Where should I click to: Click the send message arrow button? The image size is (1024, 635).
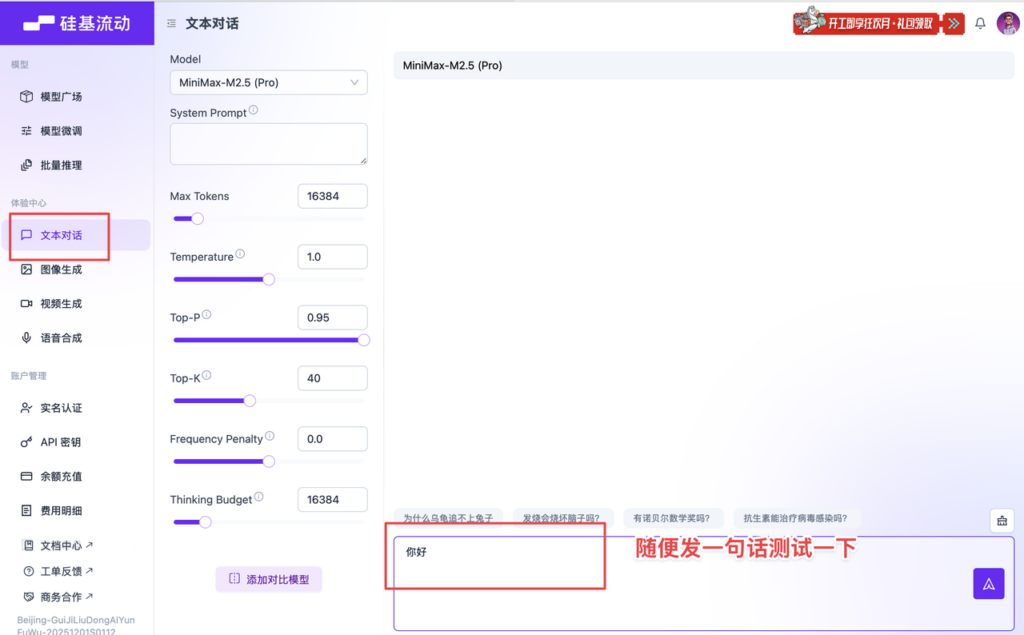click(988, 584)
